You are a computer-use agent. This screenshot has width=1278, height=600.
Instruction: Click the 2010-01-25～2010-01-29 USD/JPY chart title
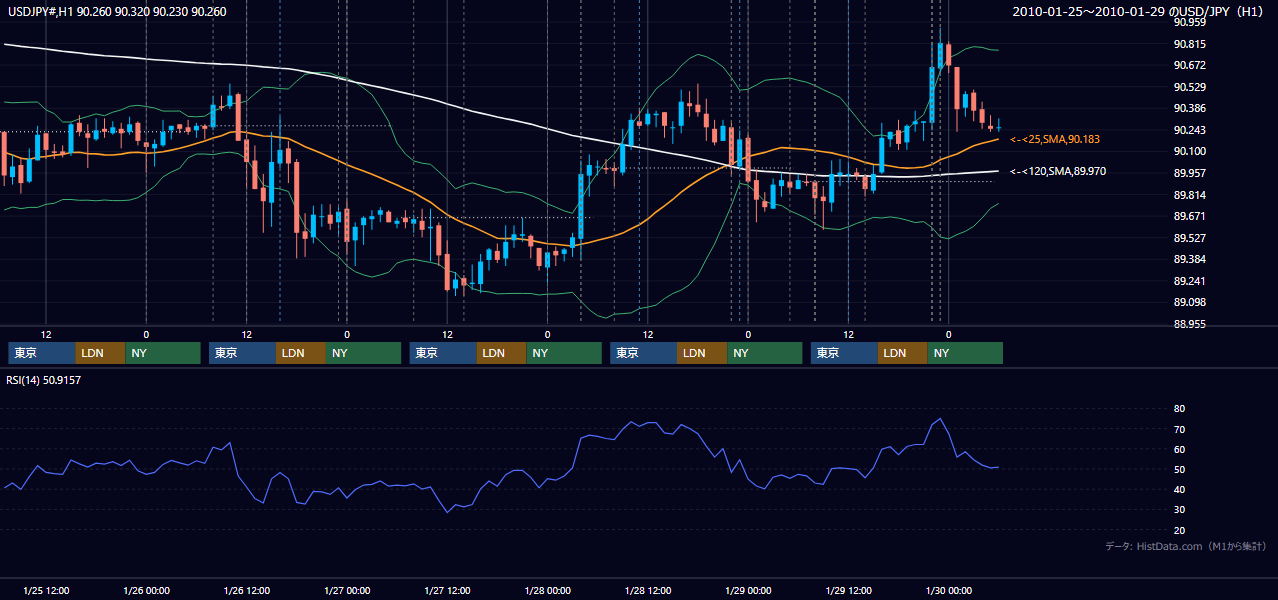tap(1139, 12)
